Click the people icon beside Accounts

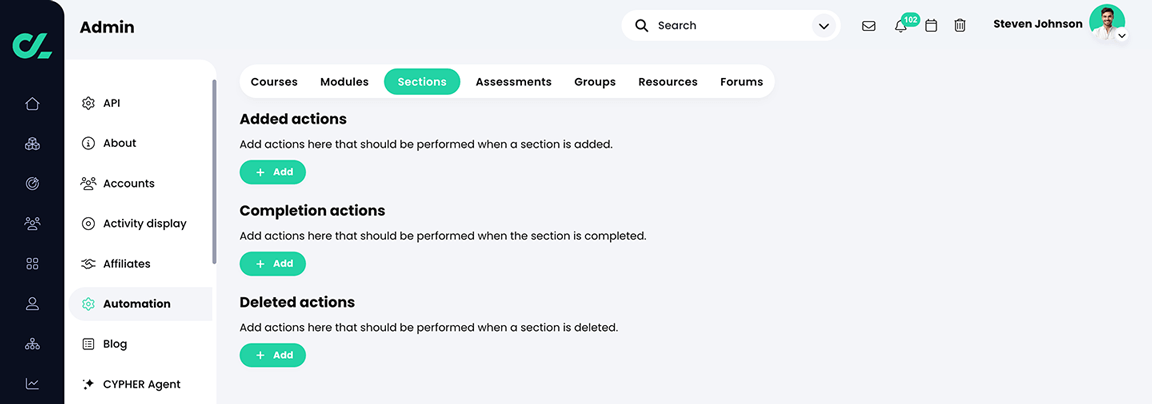(88, 184)
